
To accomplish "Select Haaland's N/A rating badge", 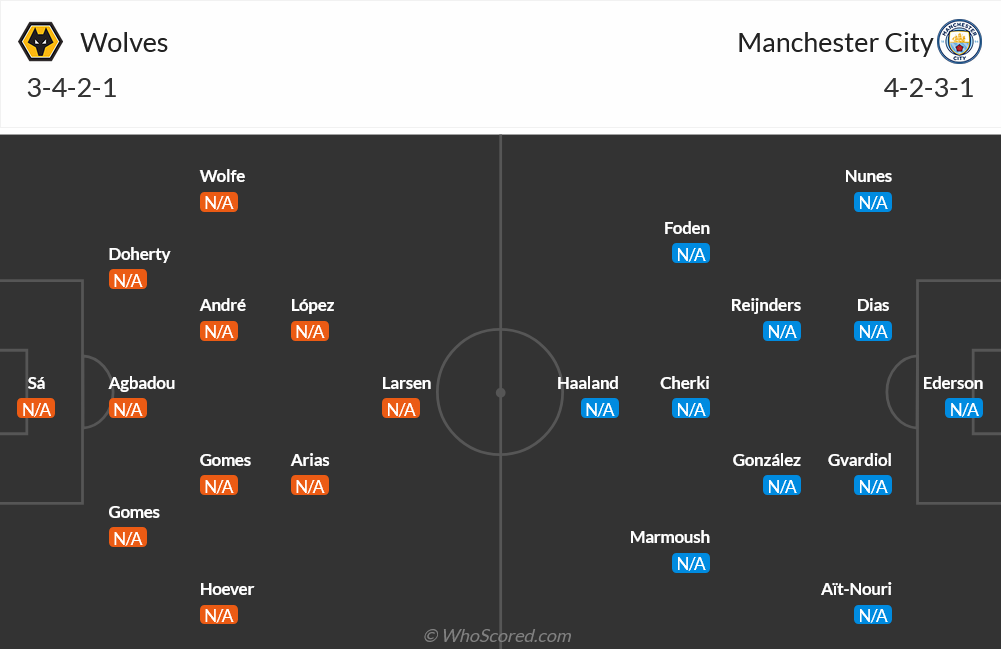I will pos(600,409).
